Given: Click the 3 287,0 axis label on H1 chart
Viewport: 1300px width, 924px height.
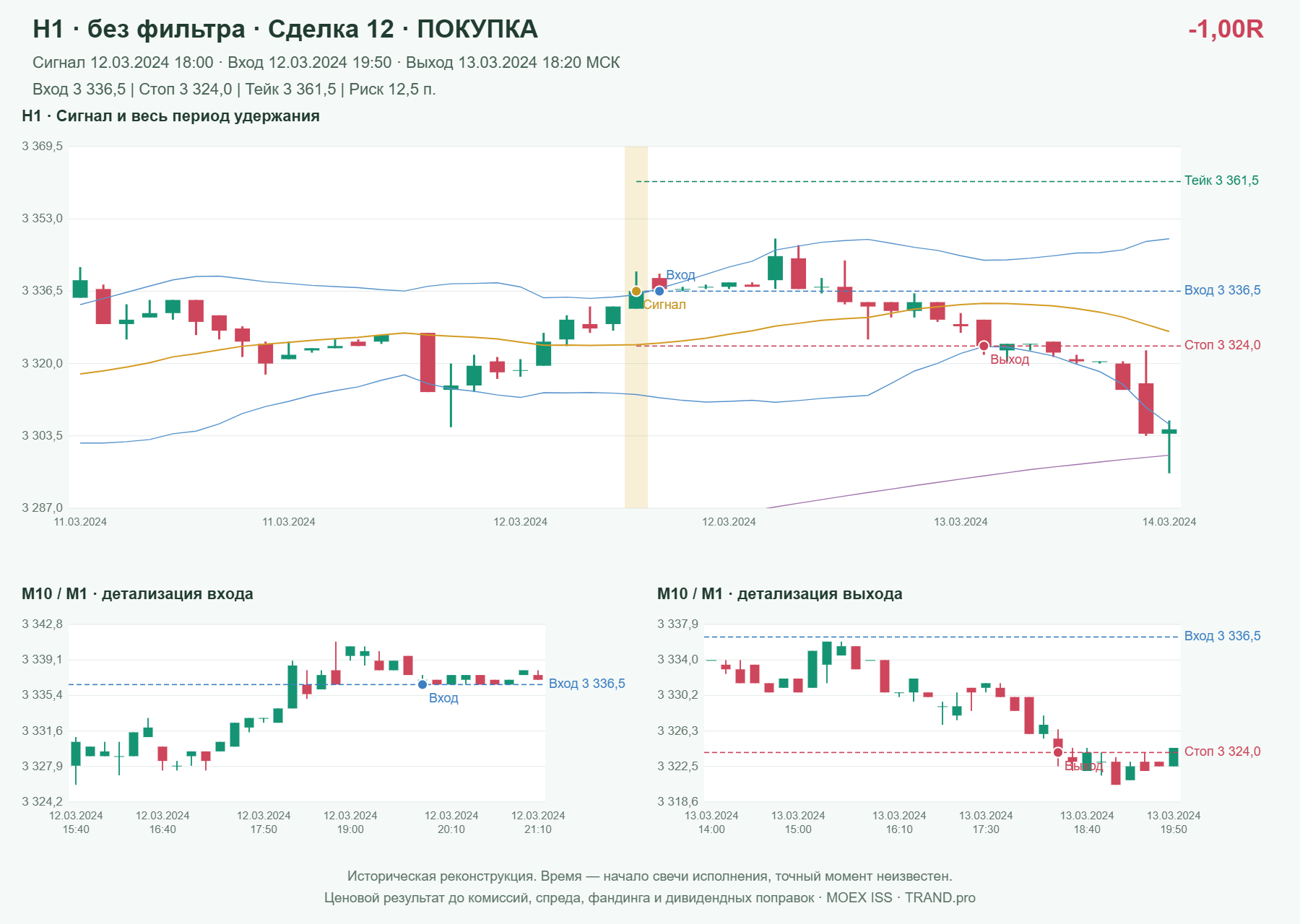Looking at the screenshot, I should [42, 507].
